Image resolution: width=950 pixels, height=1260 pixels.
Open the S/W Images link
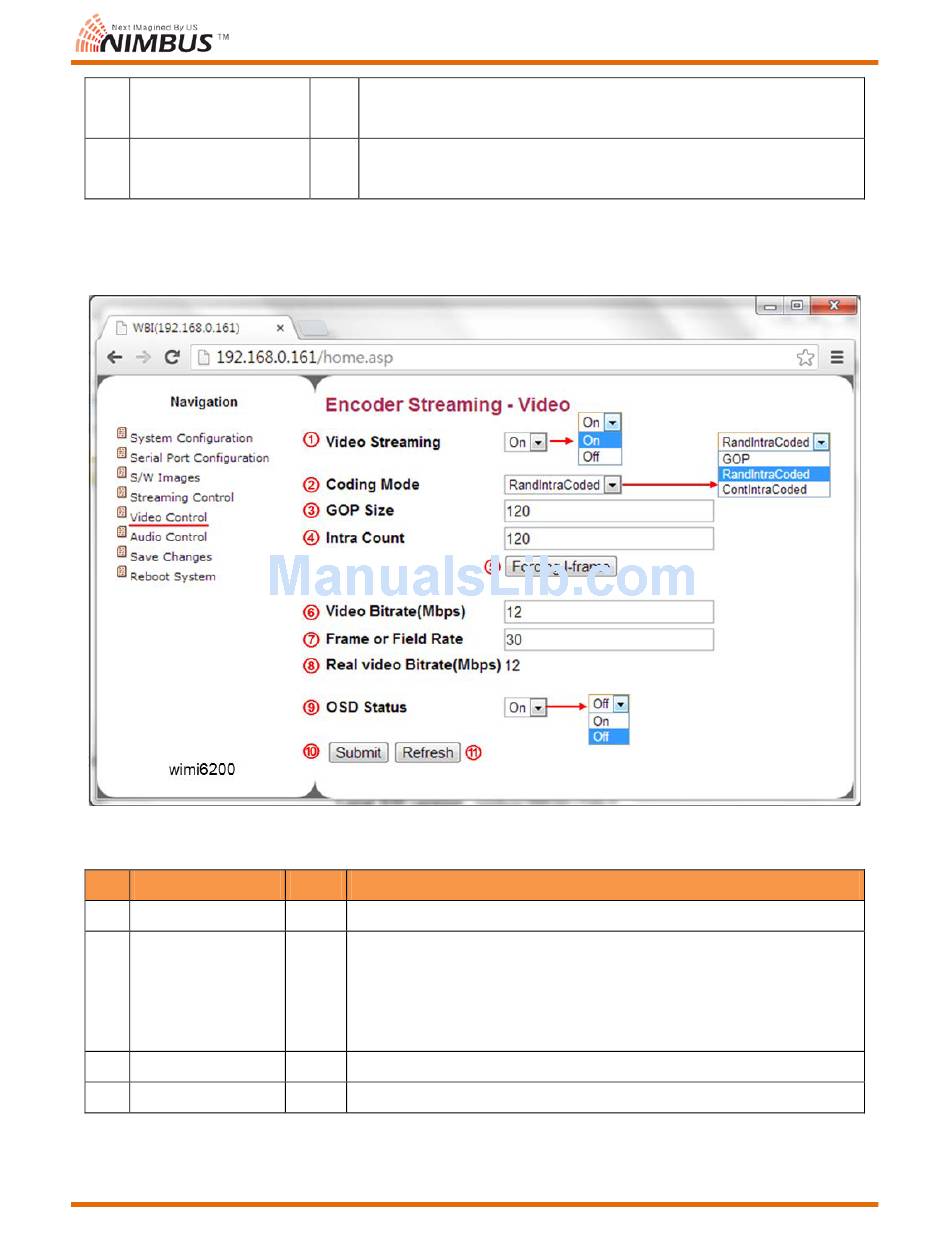tap(165, 477)
